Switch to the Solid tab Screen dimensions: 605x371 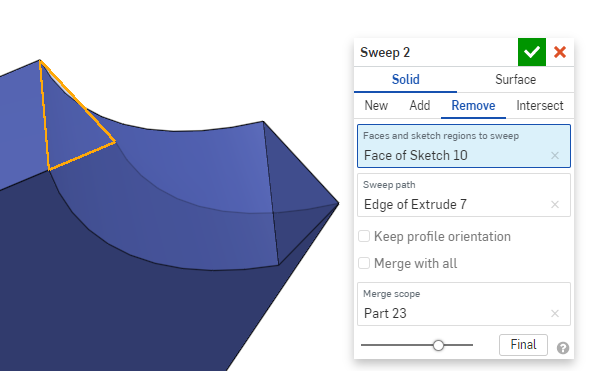pos(406,79)
